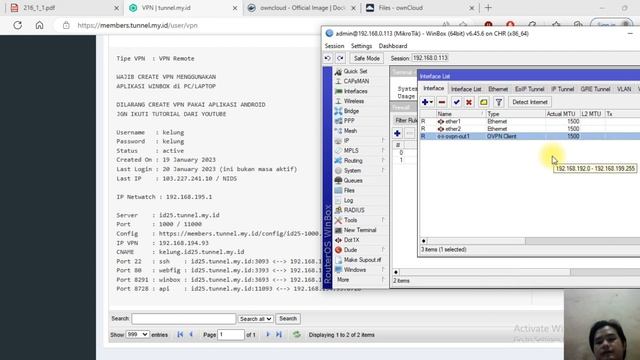Open WinBox Settings menu
This screenshot has height=360, width=640.
tap(361, 46)
